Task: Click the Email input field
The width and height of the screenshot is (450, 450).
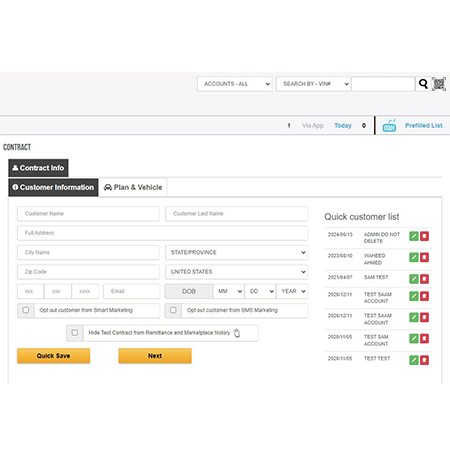Action: pos(131,291)
